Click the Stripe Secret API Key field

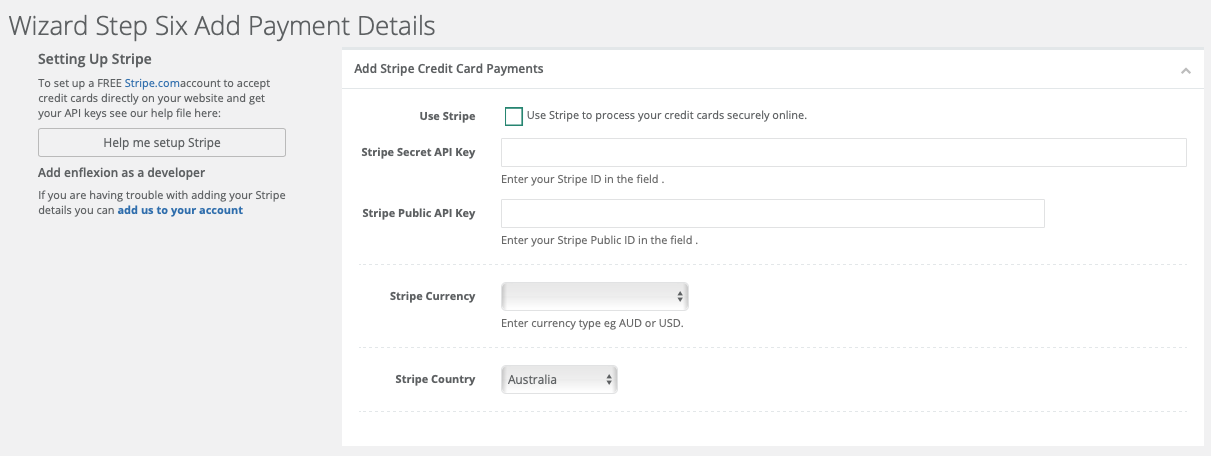tap(843, 152)
